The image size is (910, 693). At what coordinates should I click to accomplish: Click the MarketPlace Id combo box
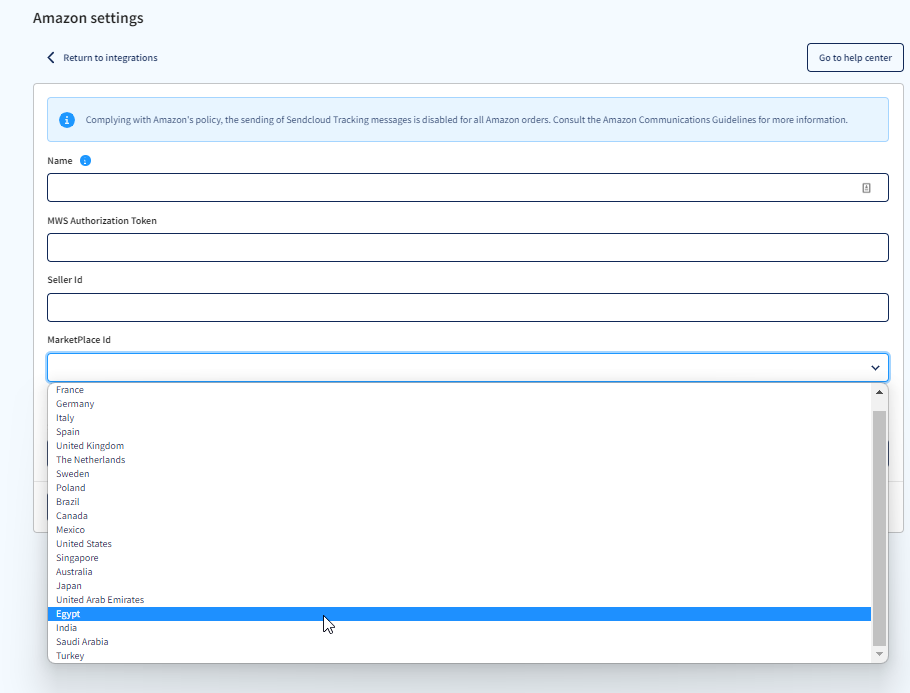point(468,367)
